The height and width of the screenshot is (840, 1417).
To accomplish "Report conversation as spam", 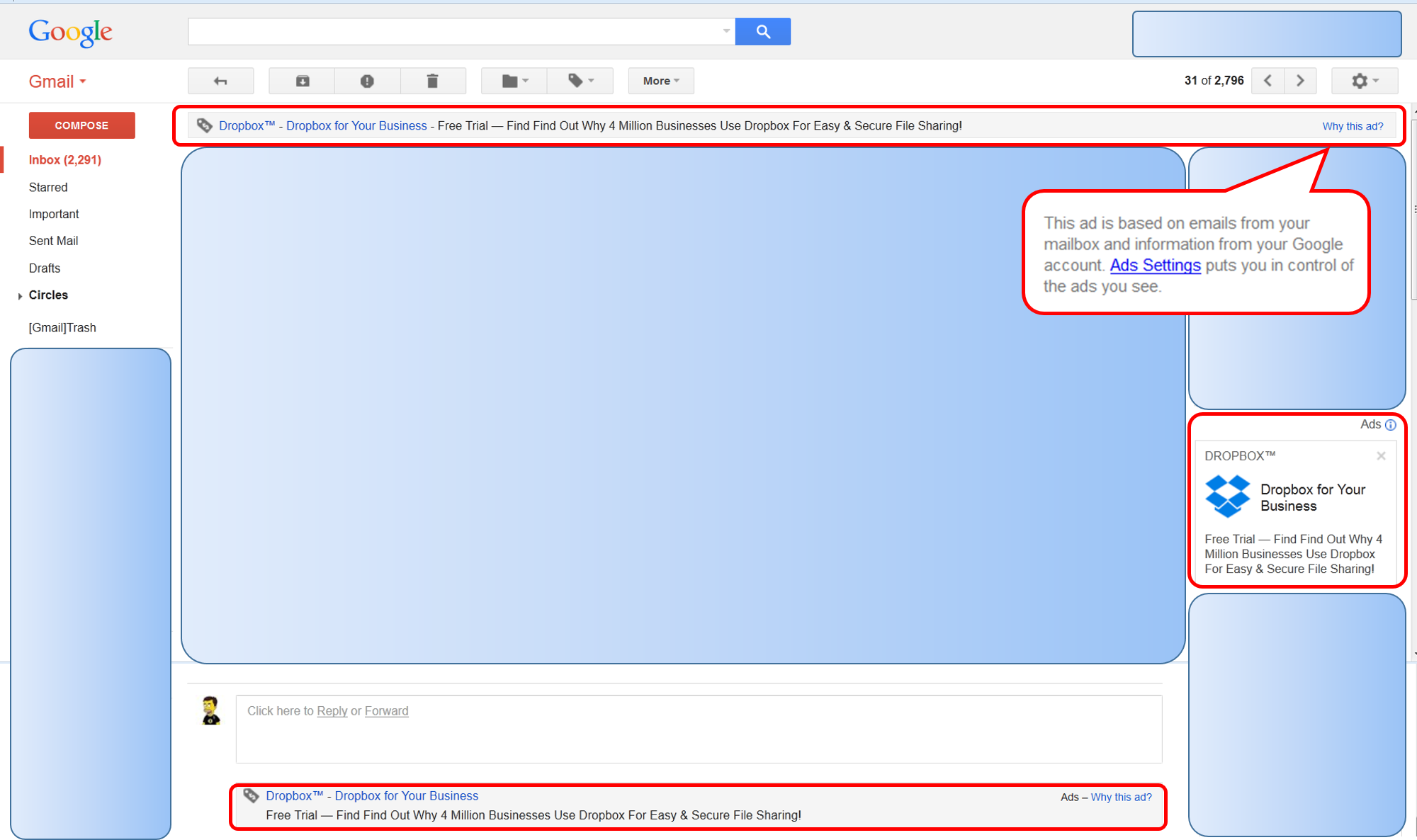I will [367, 81].
